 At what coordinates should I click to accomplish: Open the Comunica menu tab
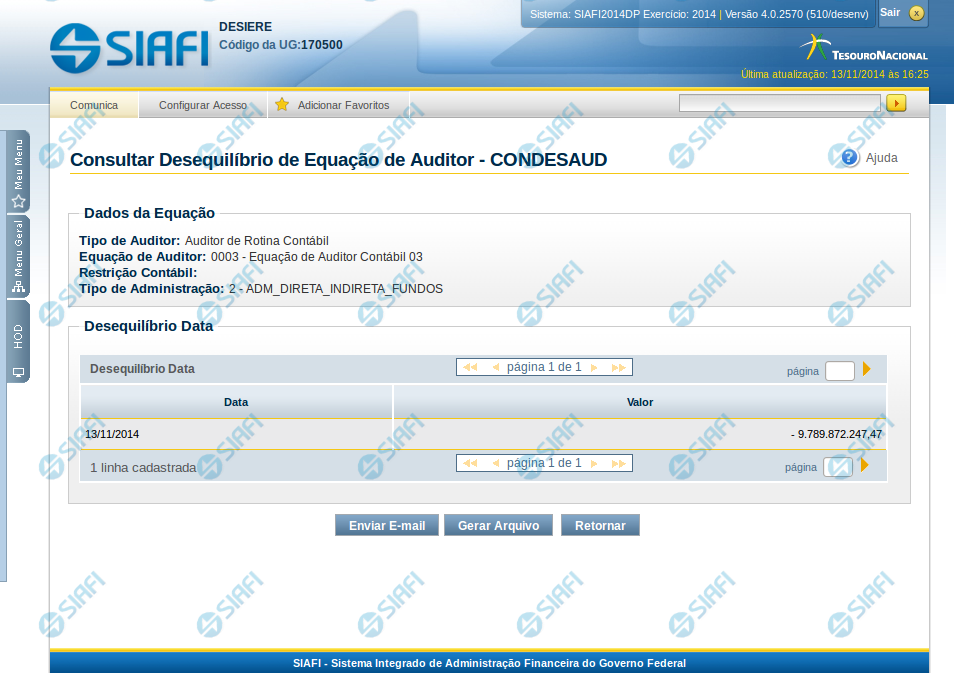coord(94,105)
